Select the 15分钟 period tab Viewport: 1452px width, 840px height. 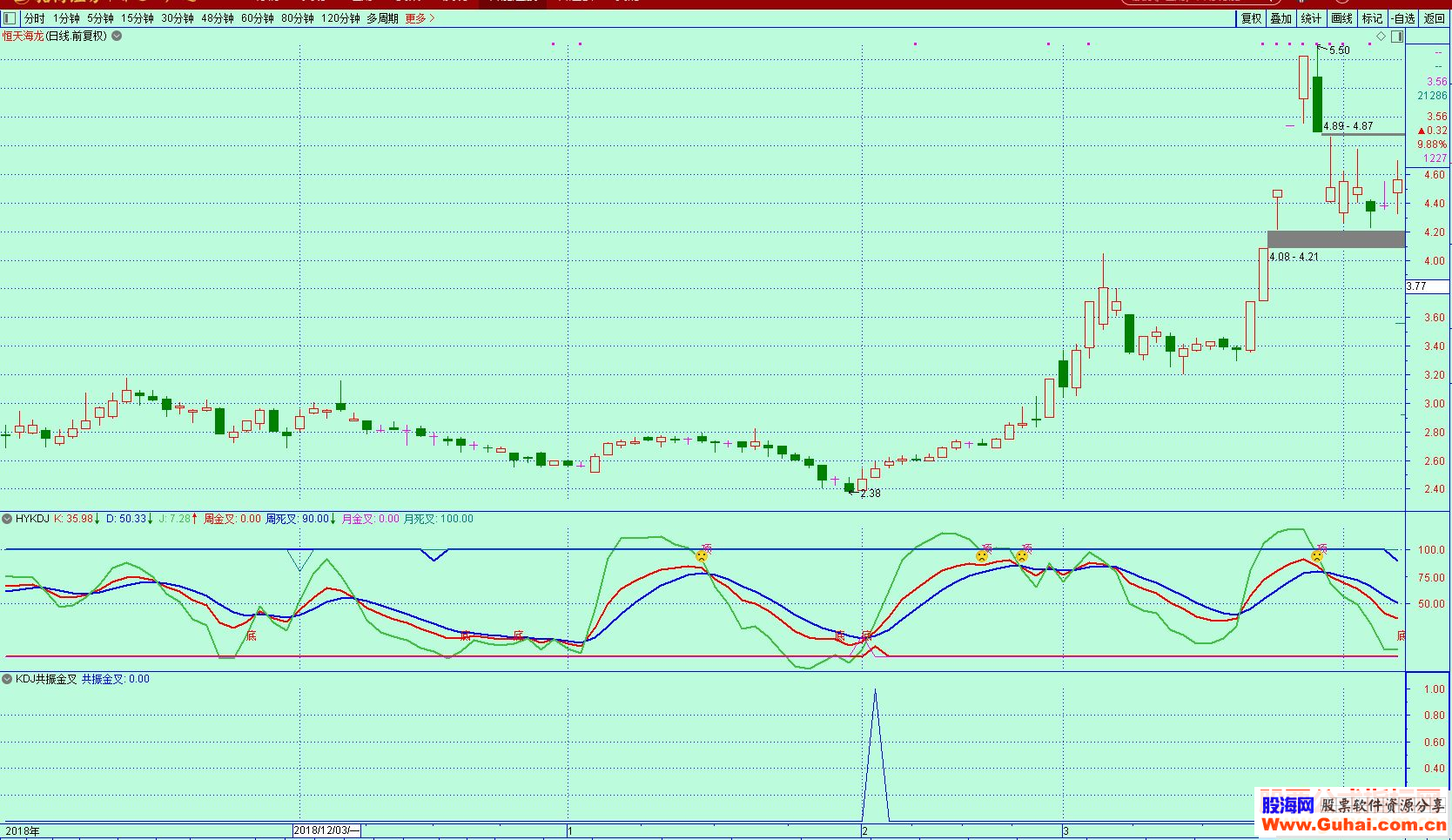(138, 18)
